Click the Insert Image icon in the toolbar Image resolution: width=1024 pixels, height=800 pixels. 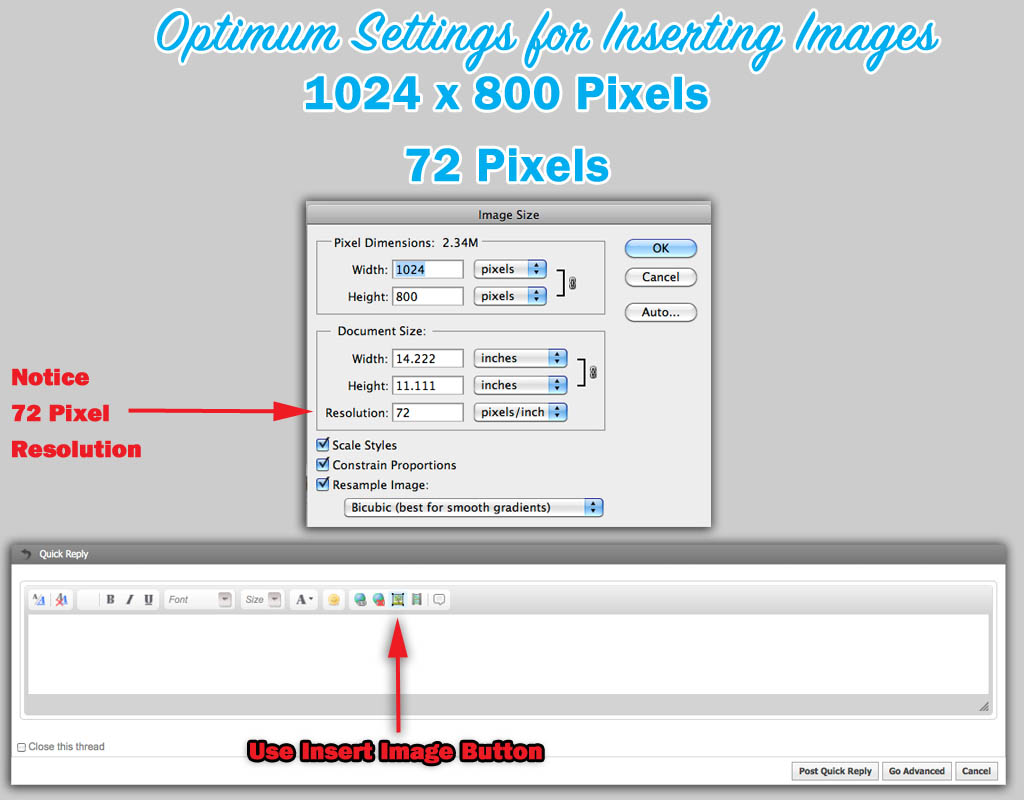(x=398, y=600)
